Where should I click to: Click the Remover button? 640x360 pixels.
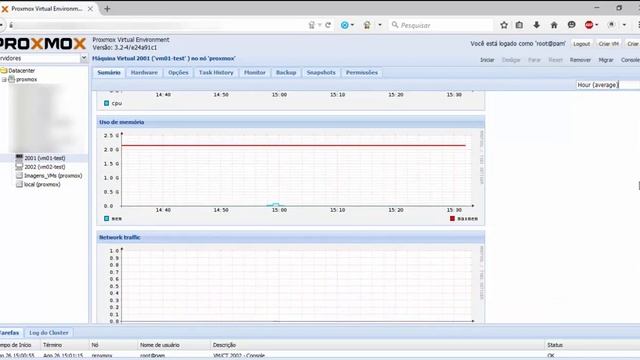tap(580, 60)
